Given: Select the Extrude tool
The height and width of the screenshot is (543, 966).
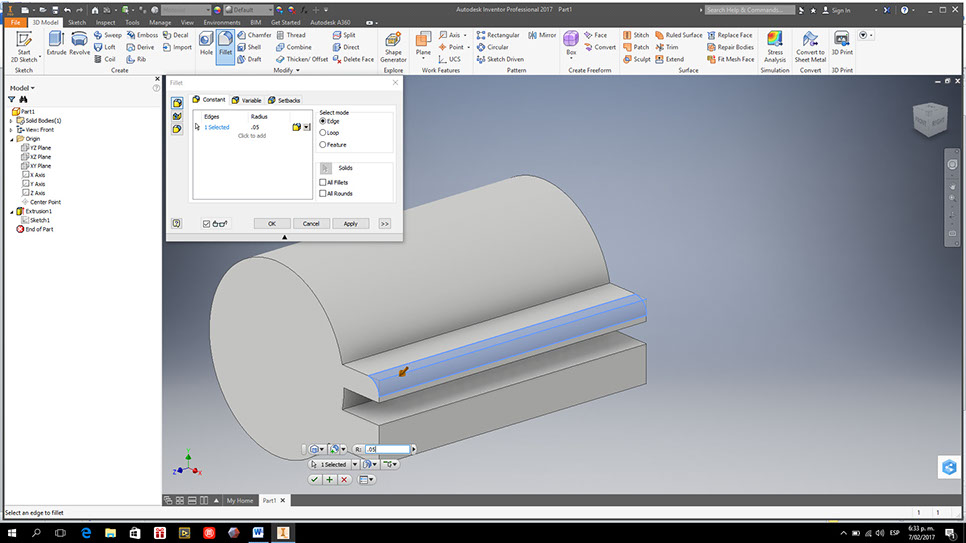Looking at the screenshot, I should [55, 43].
